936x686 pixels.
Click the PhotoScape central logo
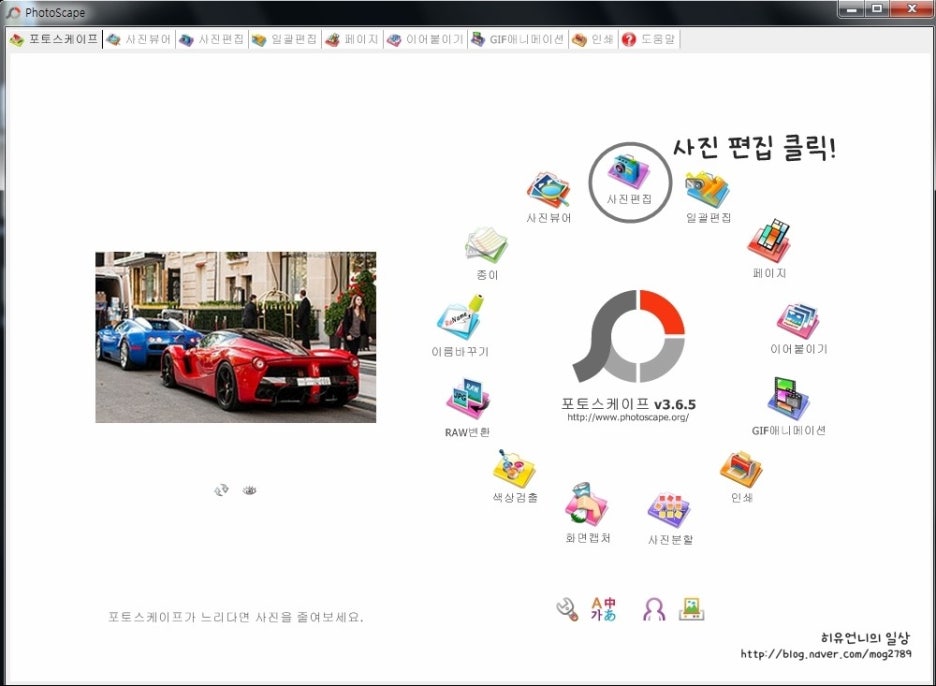pos(629,336)
